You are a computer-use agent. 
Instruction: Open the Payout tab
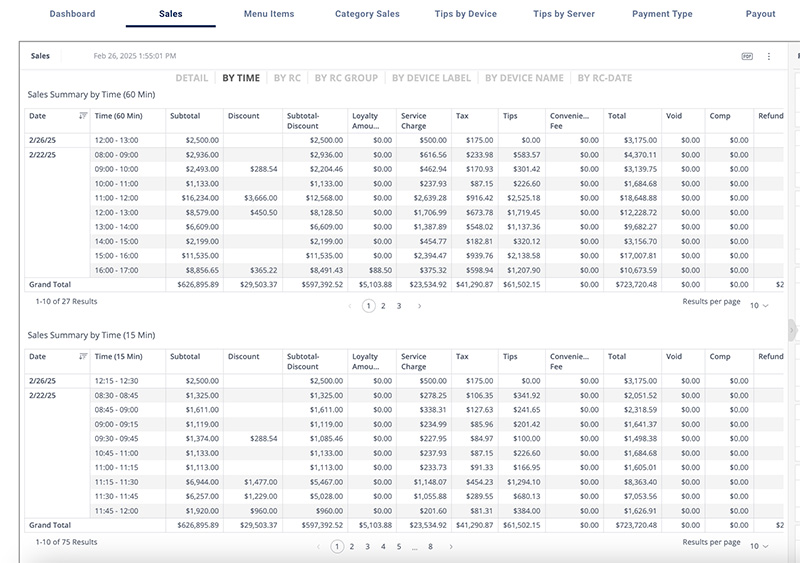pyautogui.click(x=760, y=14)
